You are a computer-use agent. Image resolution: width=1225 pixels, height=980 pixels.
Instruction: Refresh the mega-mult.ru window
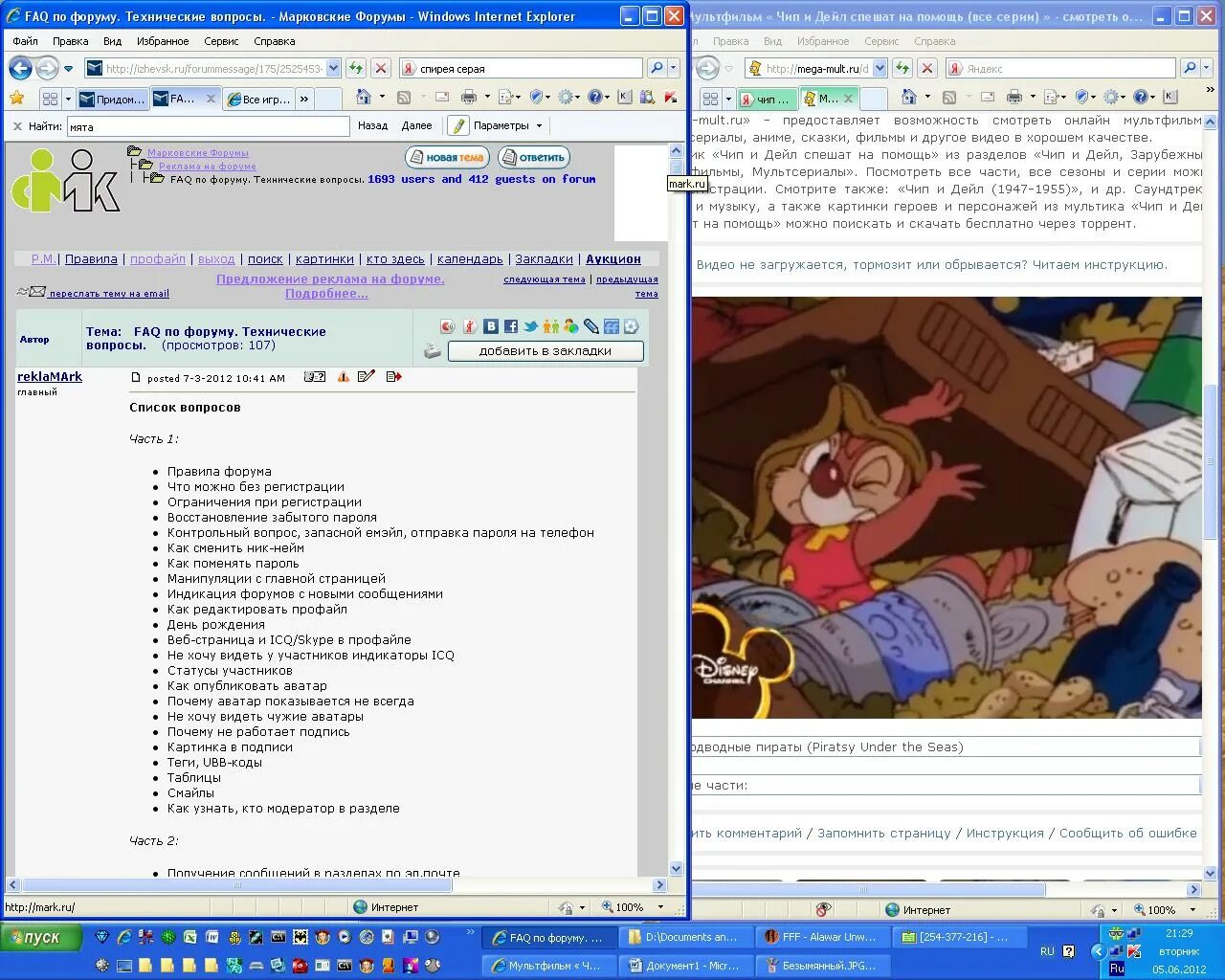(902, 68)
